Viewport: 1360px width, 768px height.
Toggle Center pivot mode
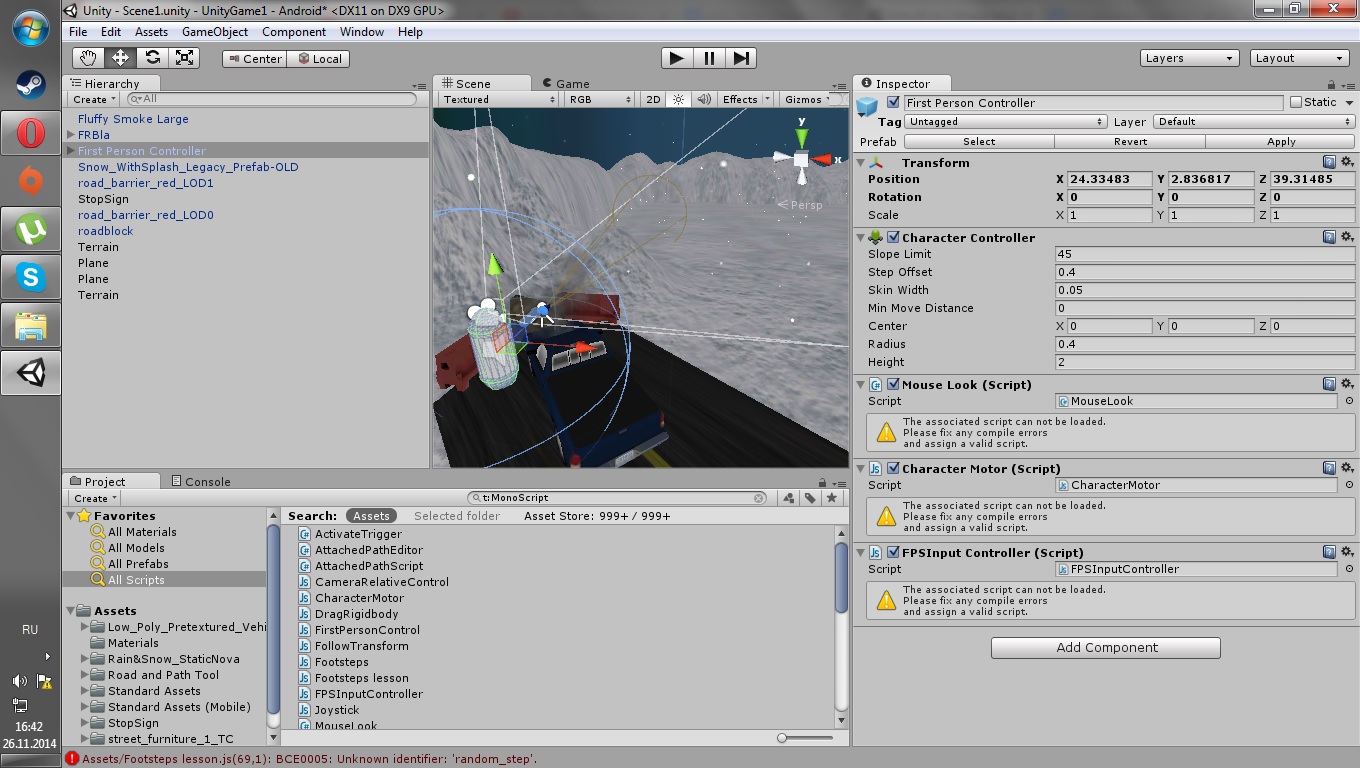click(x=254, y=58)
